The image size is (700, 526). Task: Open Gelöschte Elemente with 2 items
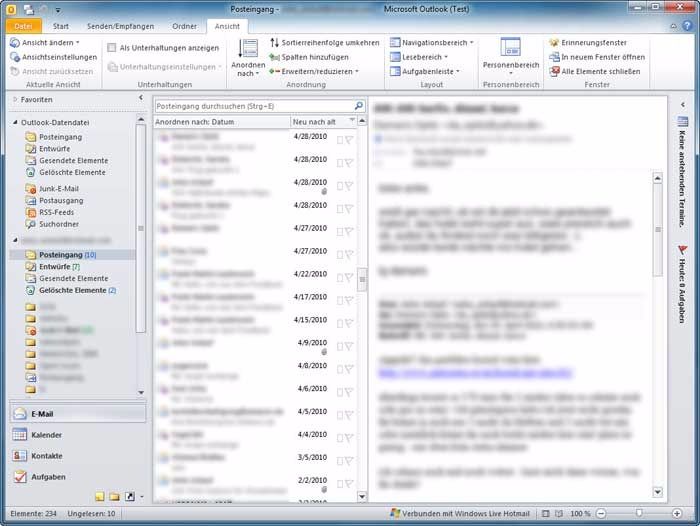[x=71, y=290]
